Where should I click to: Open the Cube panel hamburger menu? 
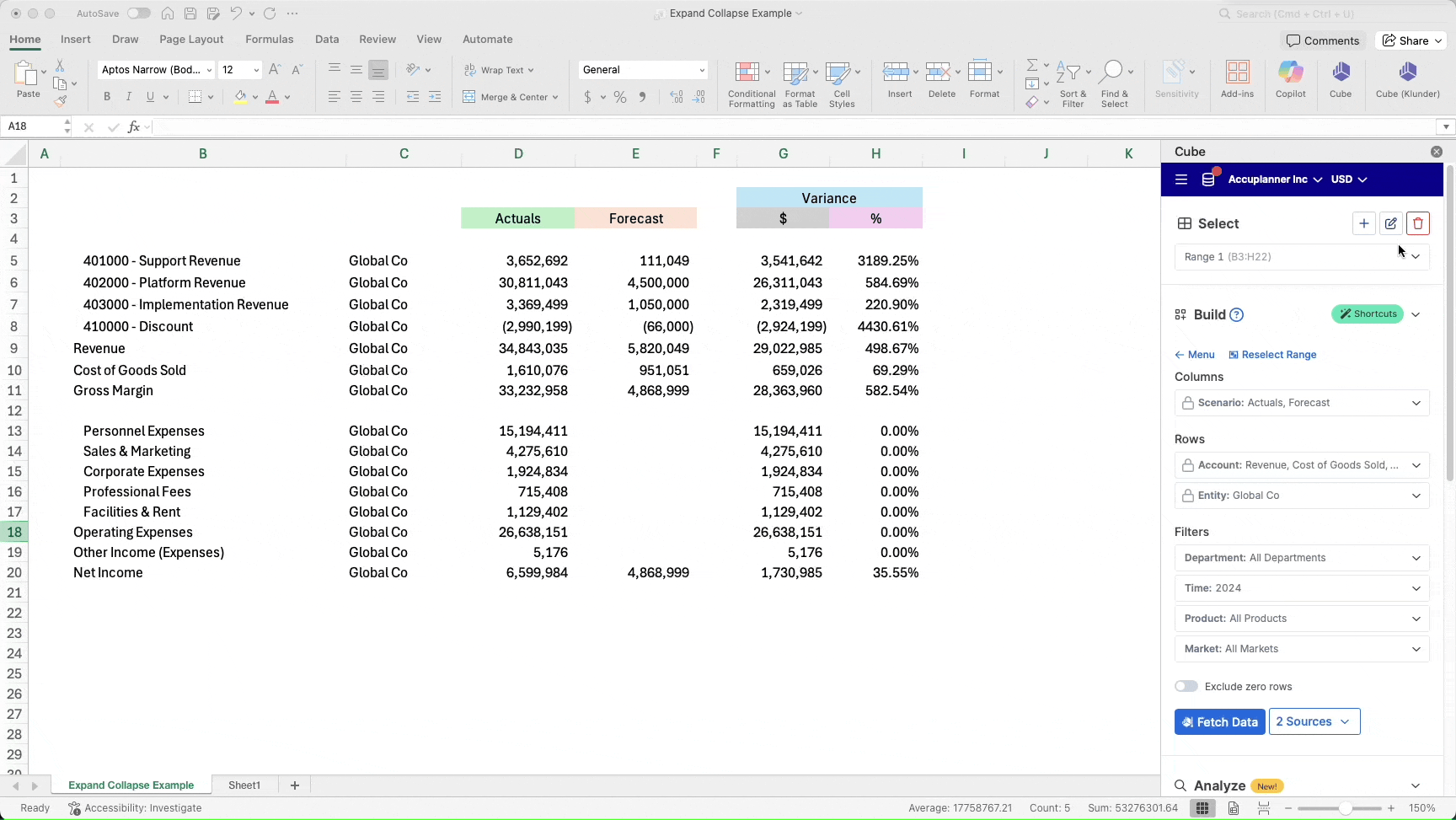[x=1181, y=180]
